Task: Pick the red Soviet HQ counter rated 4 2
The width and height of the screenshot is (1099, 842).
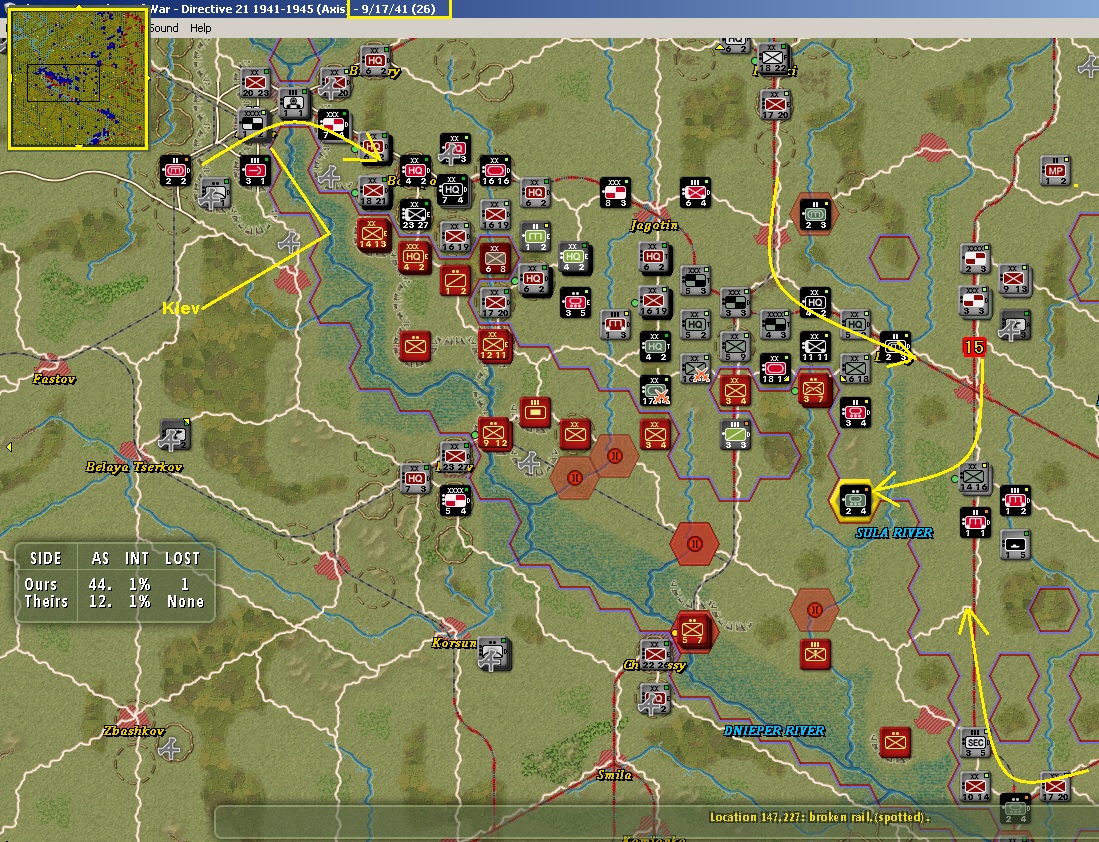Action: coord(414,257)
